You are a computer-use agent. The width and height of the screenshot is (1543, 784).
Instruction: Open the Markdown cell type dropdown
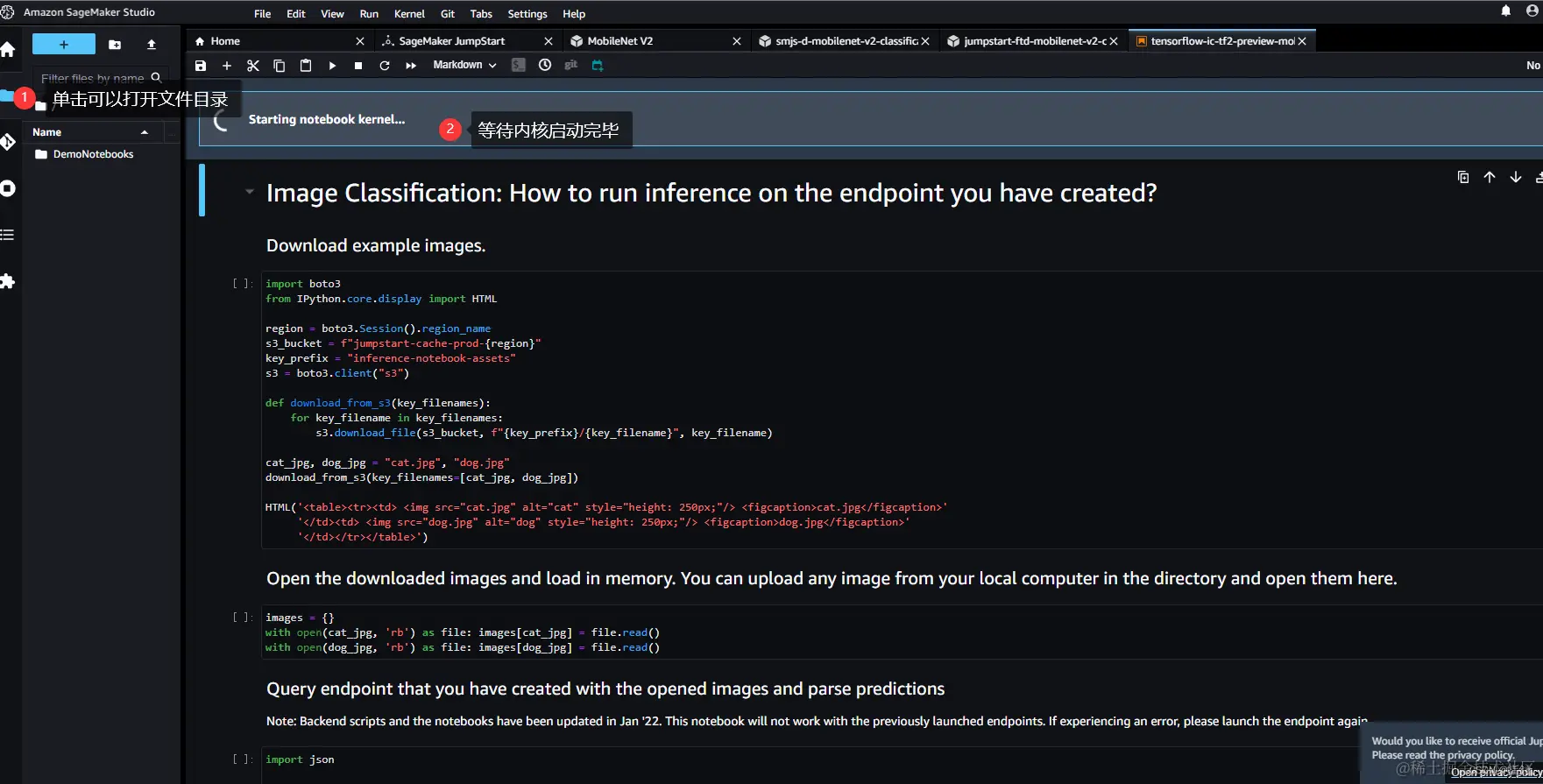[x=464, y=66]
